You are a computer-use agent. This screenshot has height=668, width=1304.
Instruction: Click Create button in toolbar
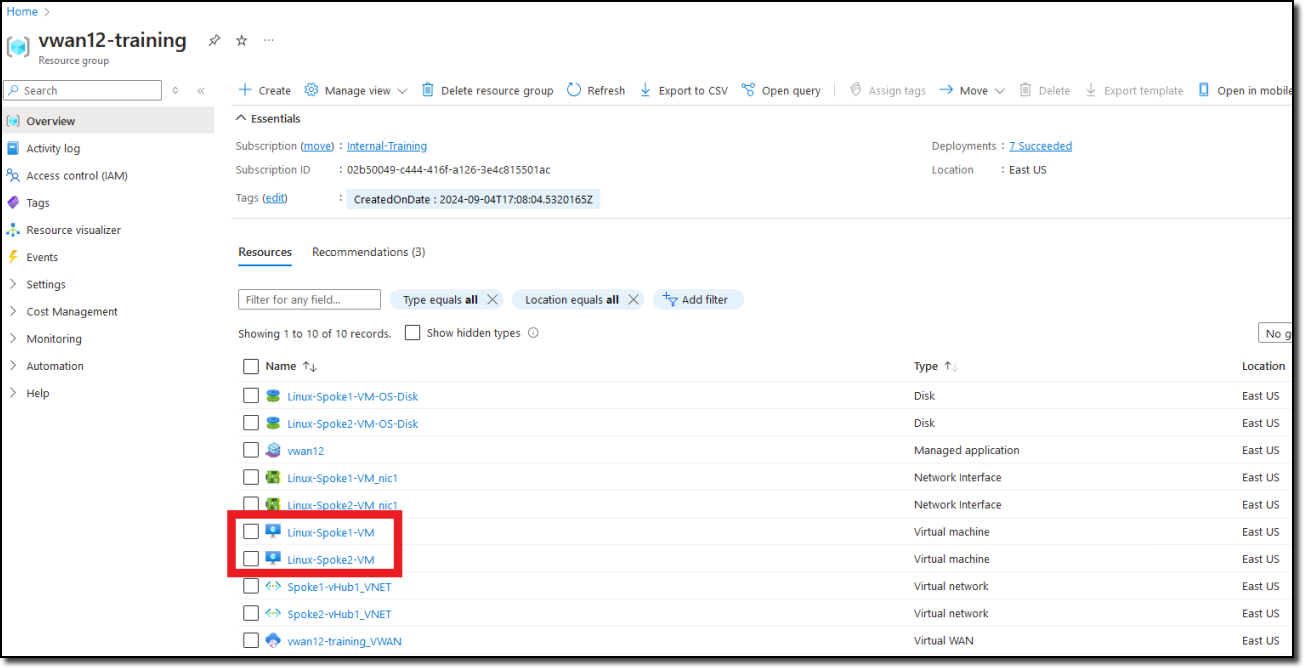tap(264, 90)
